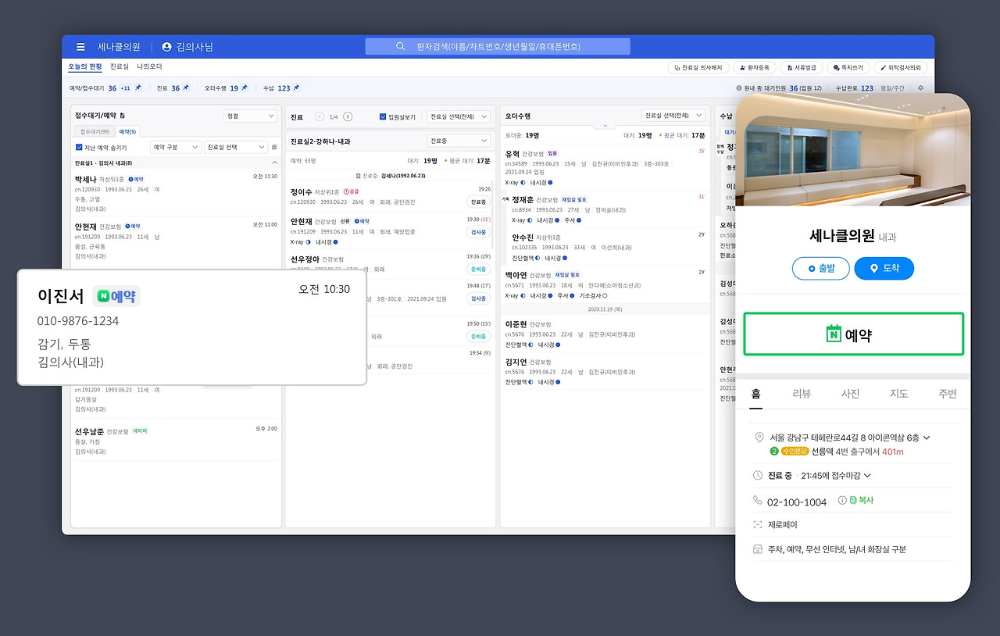Open 진료실 선택(전체) dropdown in 진료 panel
Viewport: 1000px width, 636px height.
459,117
